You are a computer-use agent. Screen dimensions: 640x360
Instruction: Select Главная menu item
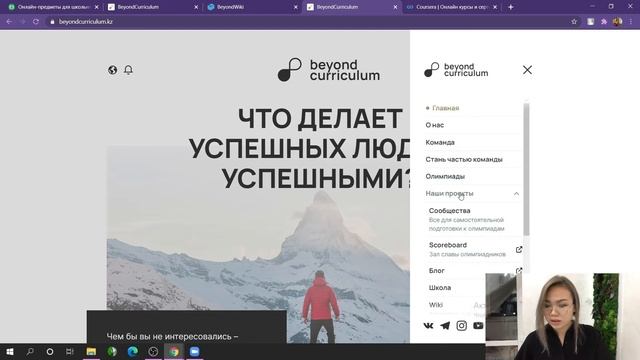[x=445, y=108]
